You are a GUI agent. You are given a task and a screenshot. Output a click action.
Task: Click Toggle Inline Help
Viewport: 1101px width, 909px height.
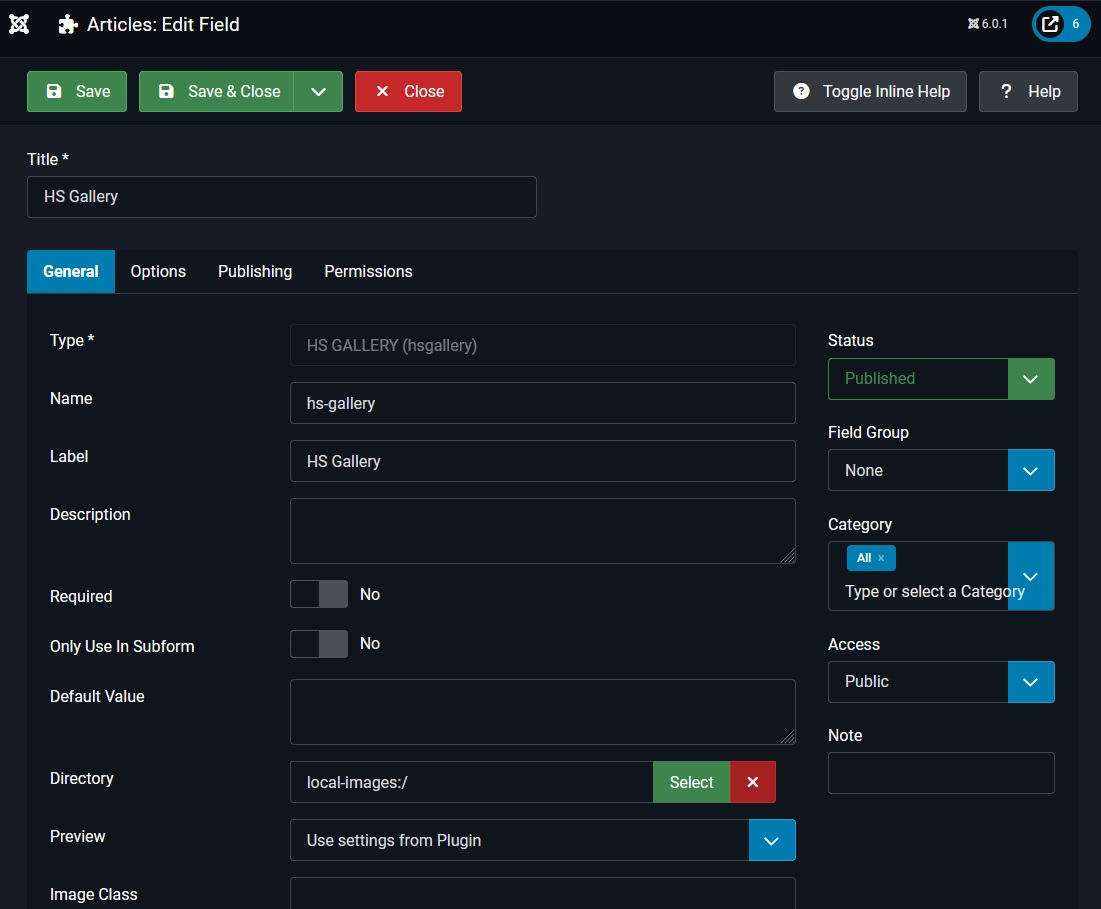(870, 91)
